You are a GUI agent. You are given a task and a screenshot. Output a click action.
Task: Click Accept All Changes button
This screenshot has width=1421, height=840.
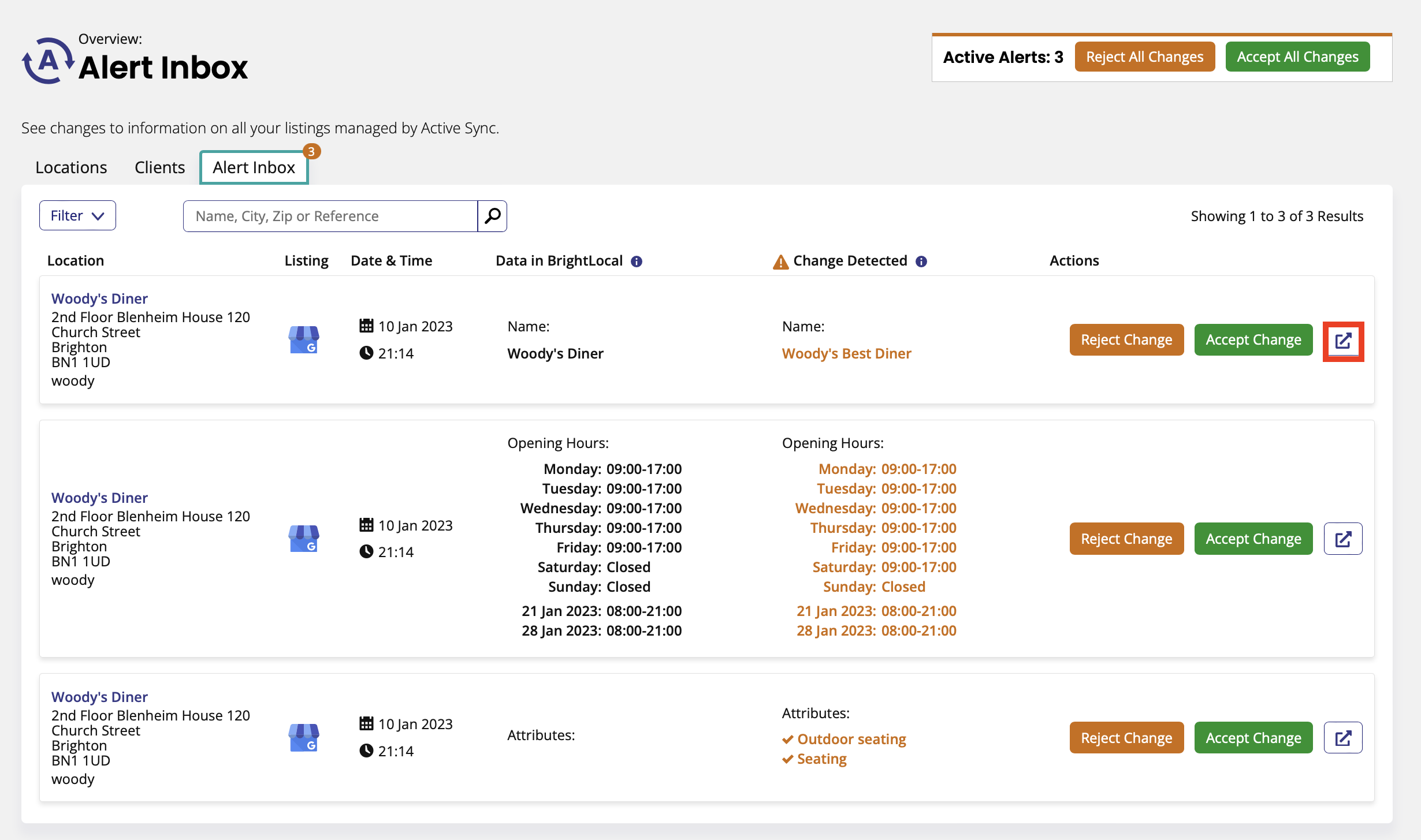click(1297, 57)
